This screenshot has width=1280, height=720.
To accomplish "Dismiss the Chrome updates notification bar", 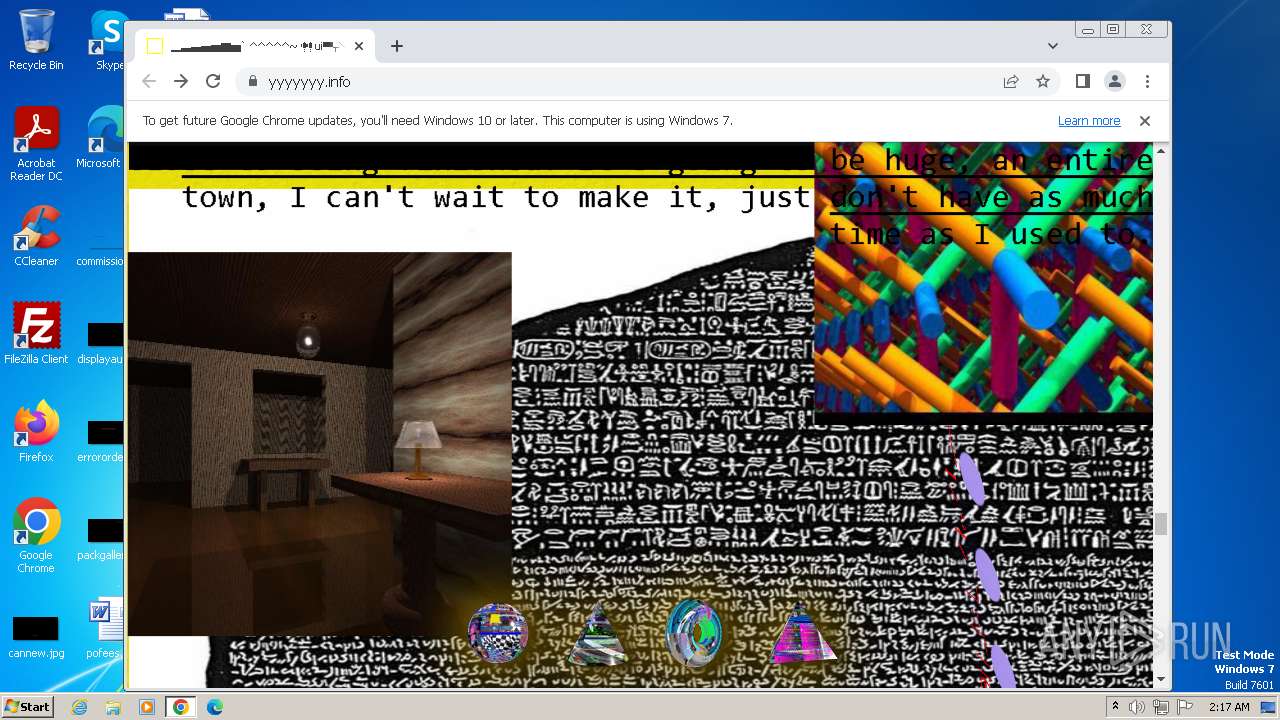I will pyautogui.click(x=1145, y=121).
